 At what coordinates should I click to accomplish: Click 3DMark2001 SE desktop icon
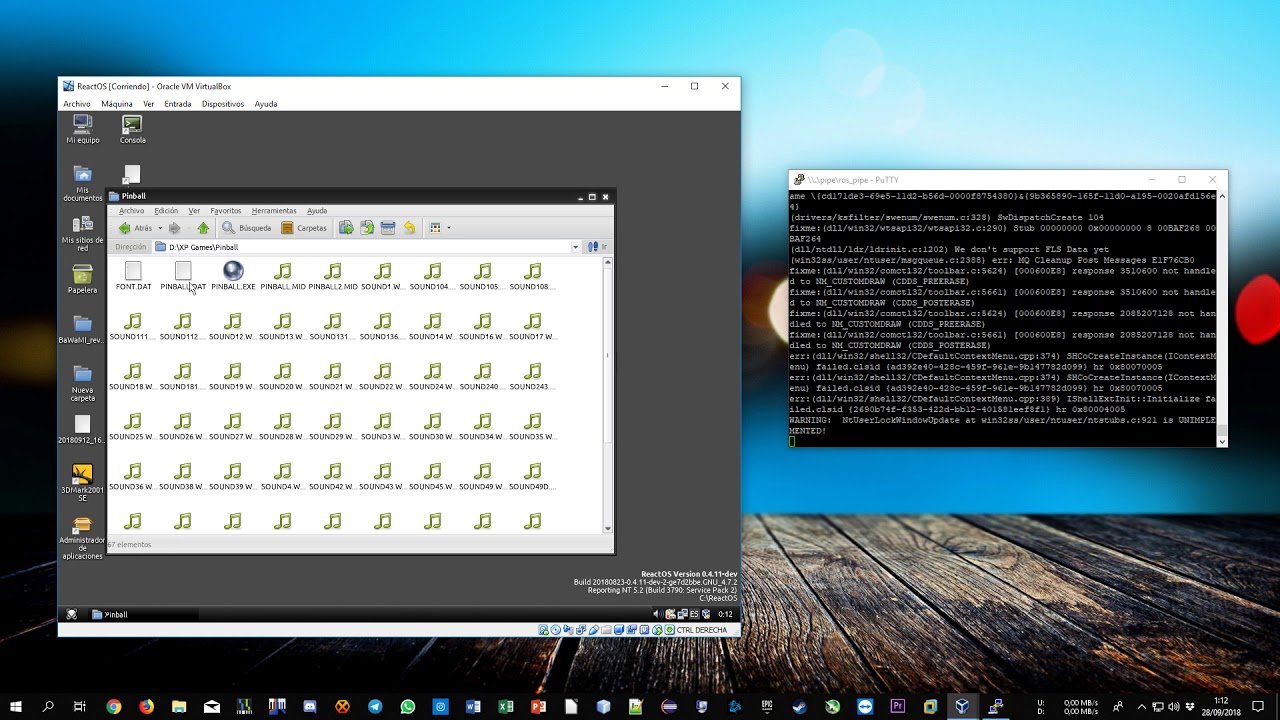point(83,483)
